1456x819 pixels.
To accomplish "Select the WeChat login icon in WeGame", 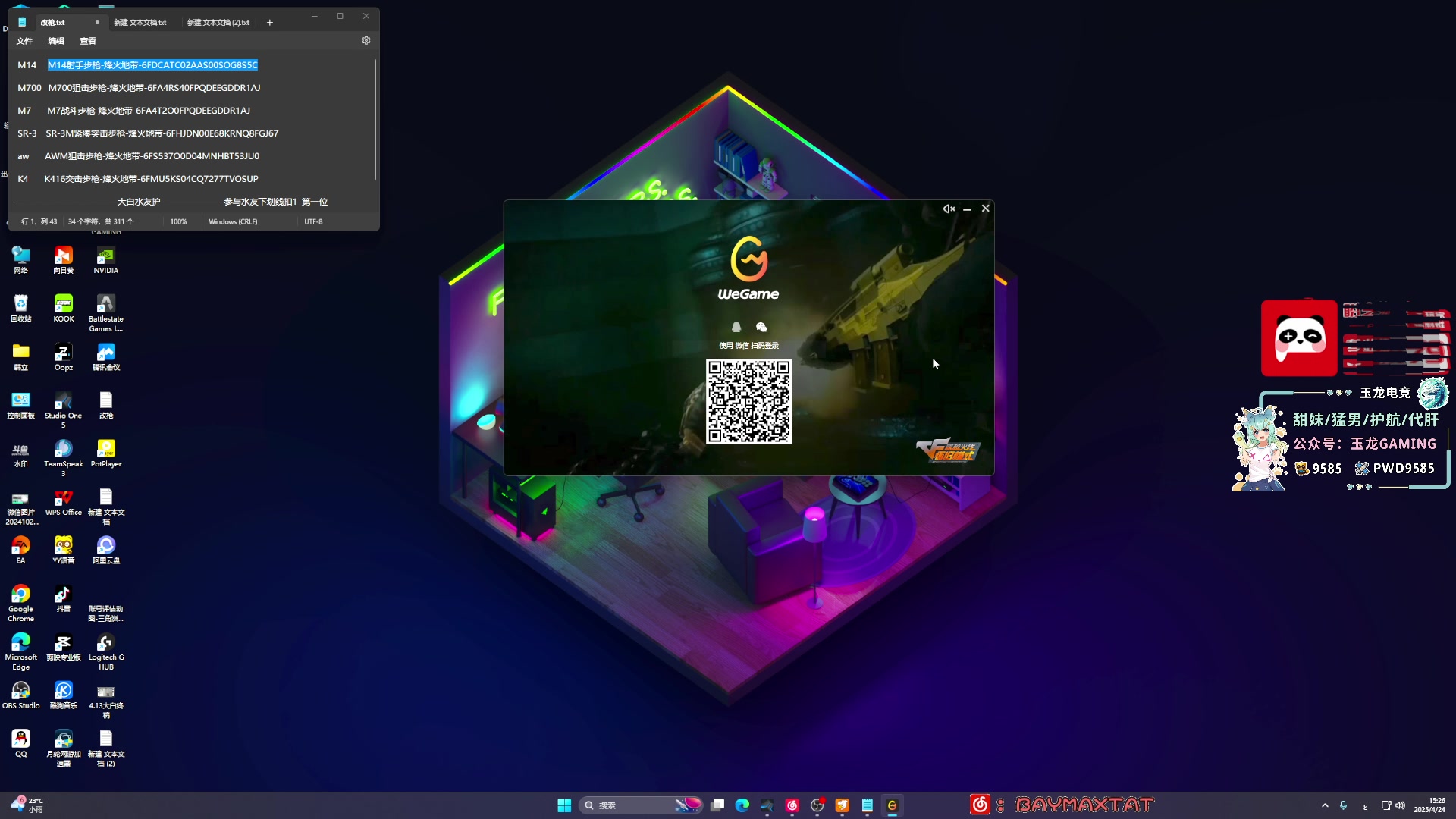I will tap(761, 327).
